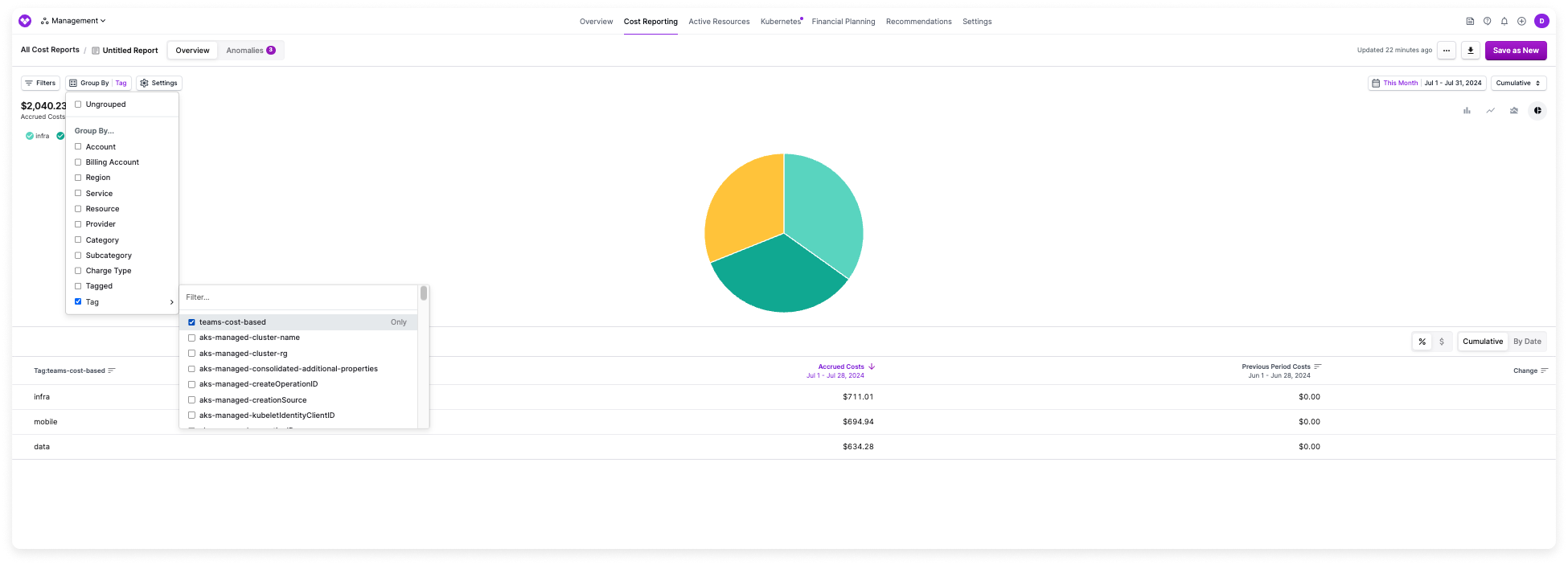The height and width of the screenshot is (565, 1568).
Task: Switch to line chart view icon
Action: (x=1490, y=111)
